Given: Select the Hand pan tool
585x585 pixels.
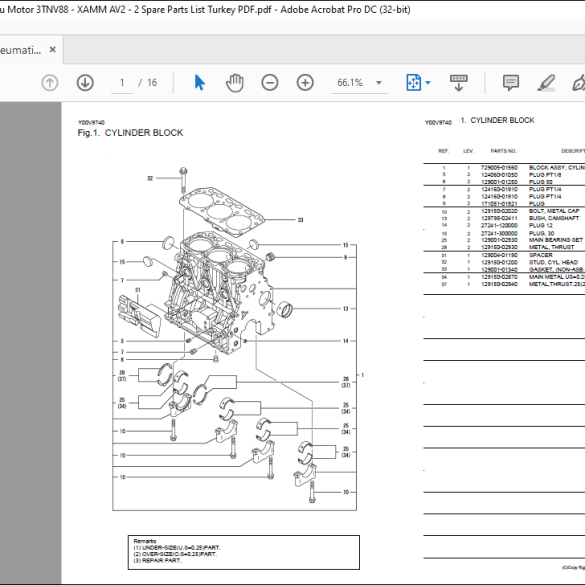Looking at the screenshot, I should (235, 82).
